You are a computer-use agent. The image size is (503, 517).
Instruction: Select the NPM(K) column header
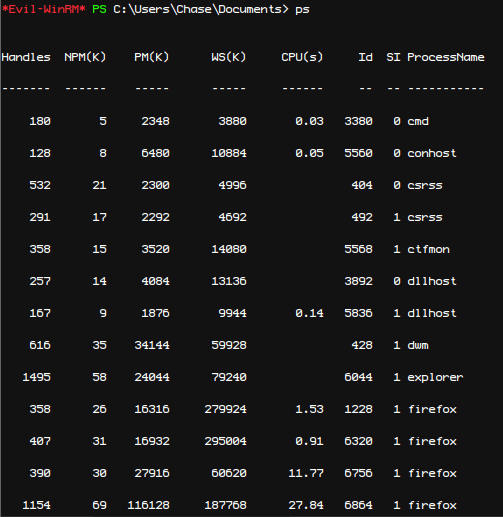pos(85,57)
